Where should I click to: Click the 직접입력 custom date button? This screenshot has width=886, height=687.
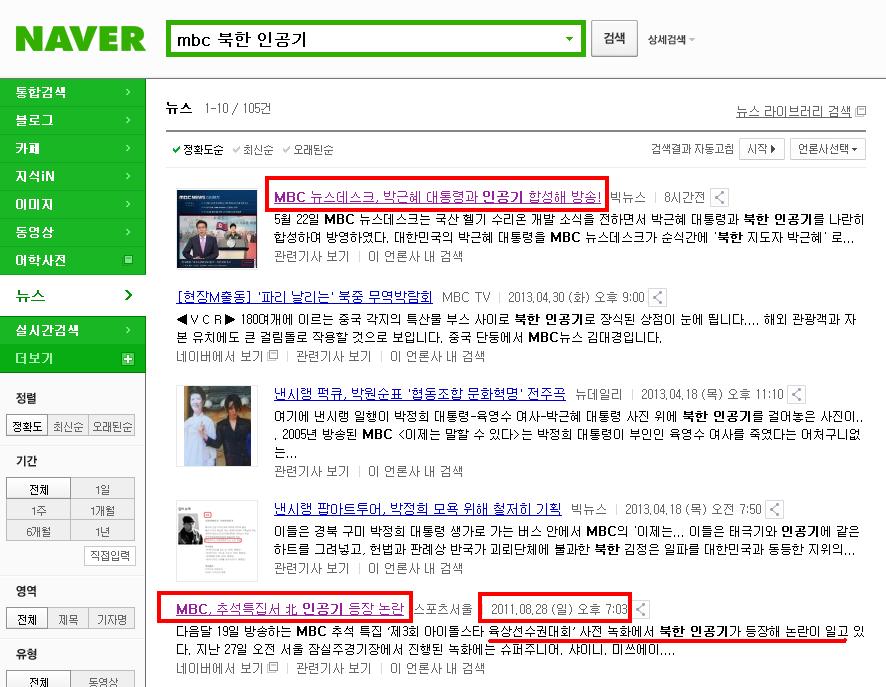[110, 555]
